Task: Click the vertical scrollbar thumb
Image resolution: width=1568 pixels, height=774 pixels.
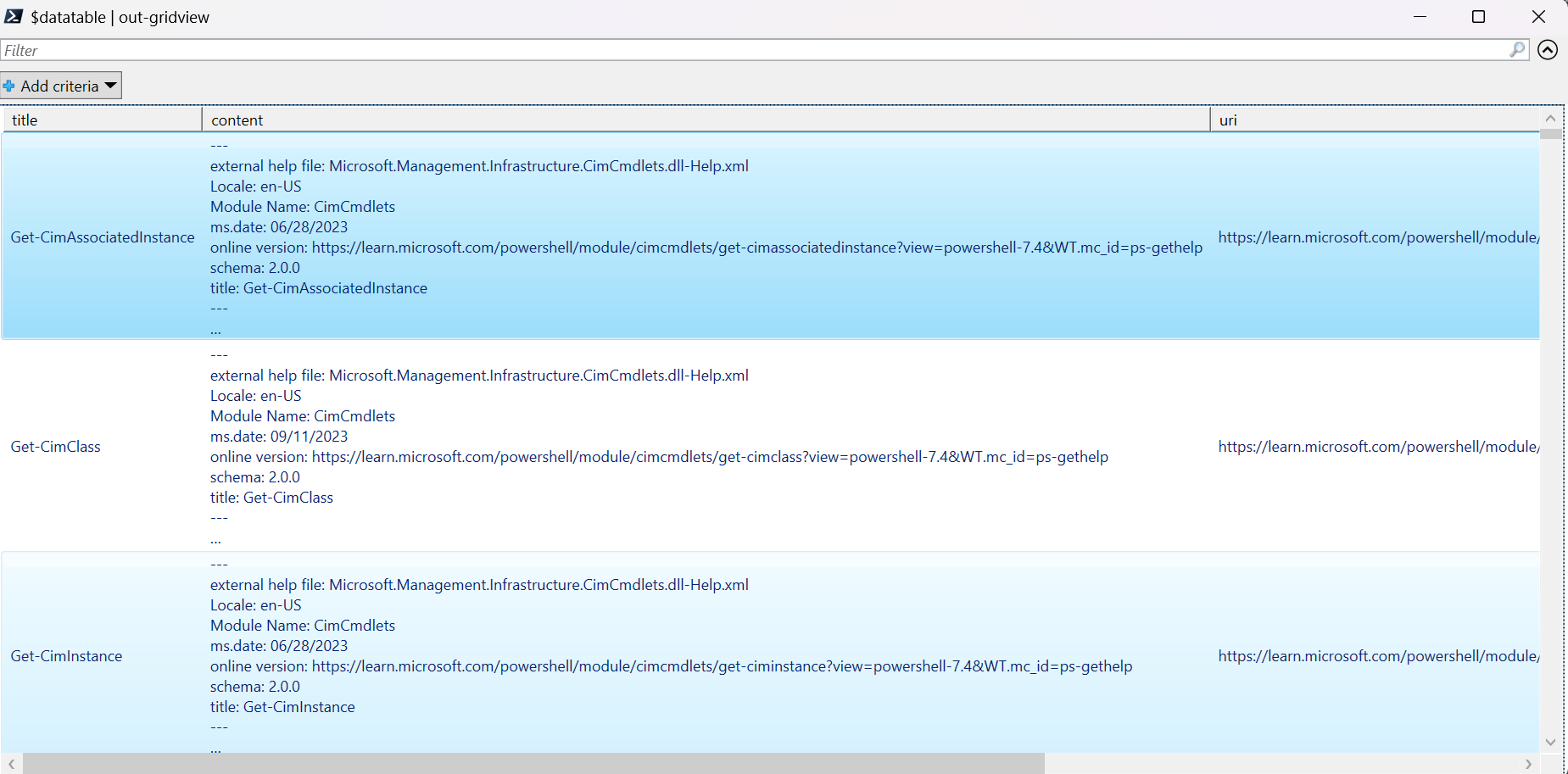Action: (x=1551, y=134)
